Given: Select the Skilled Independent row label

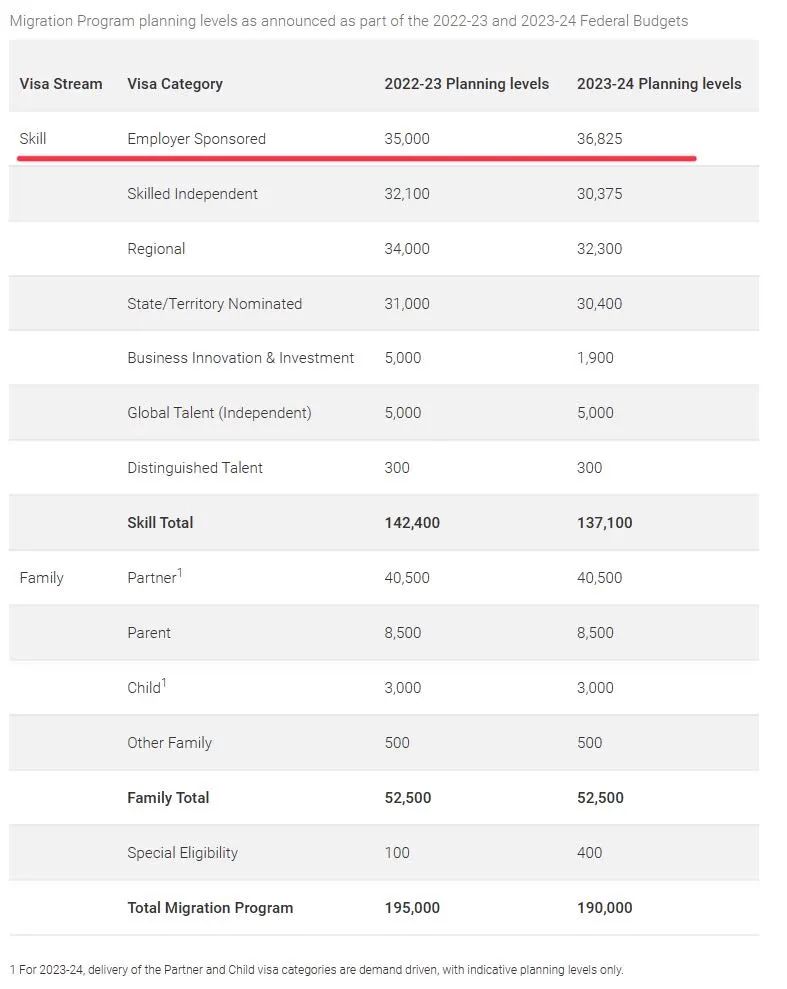Looking at the screenshot, I should point(192,194).
